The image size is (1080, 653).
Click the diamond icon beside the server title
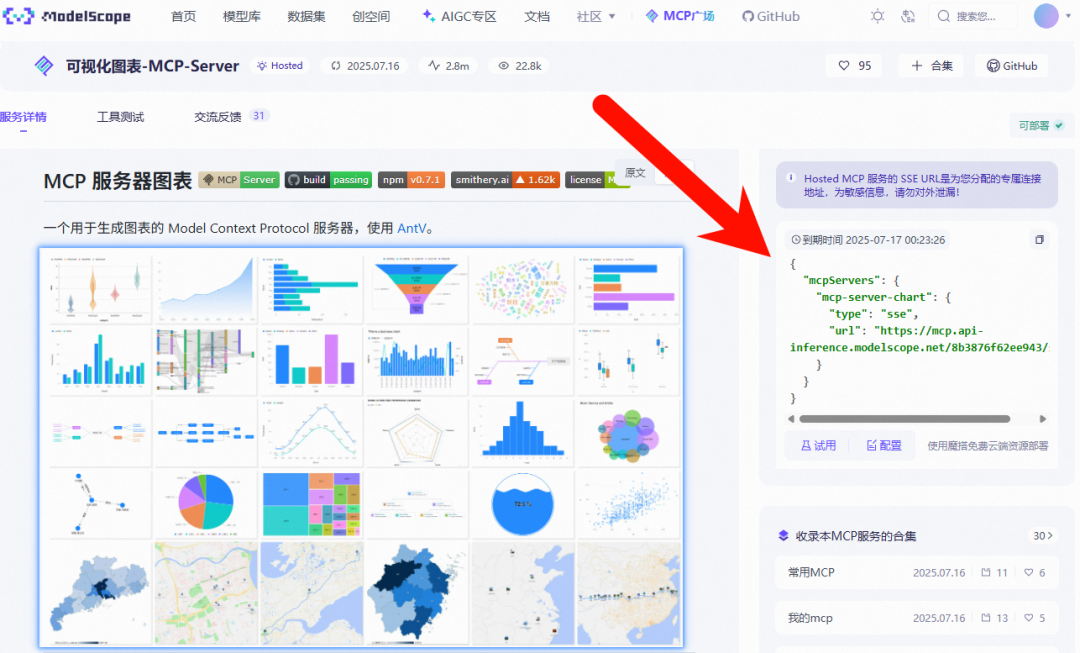(x=43, y=66)
